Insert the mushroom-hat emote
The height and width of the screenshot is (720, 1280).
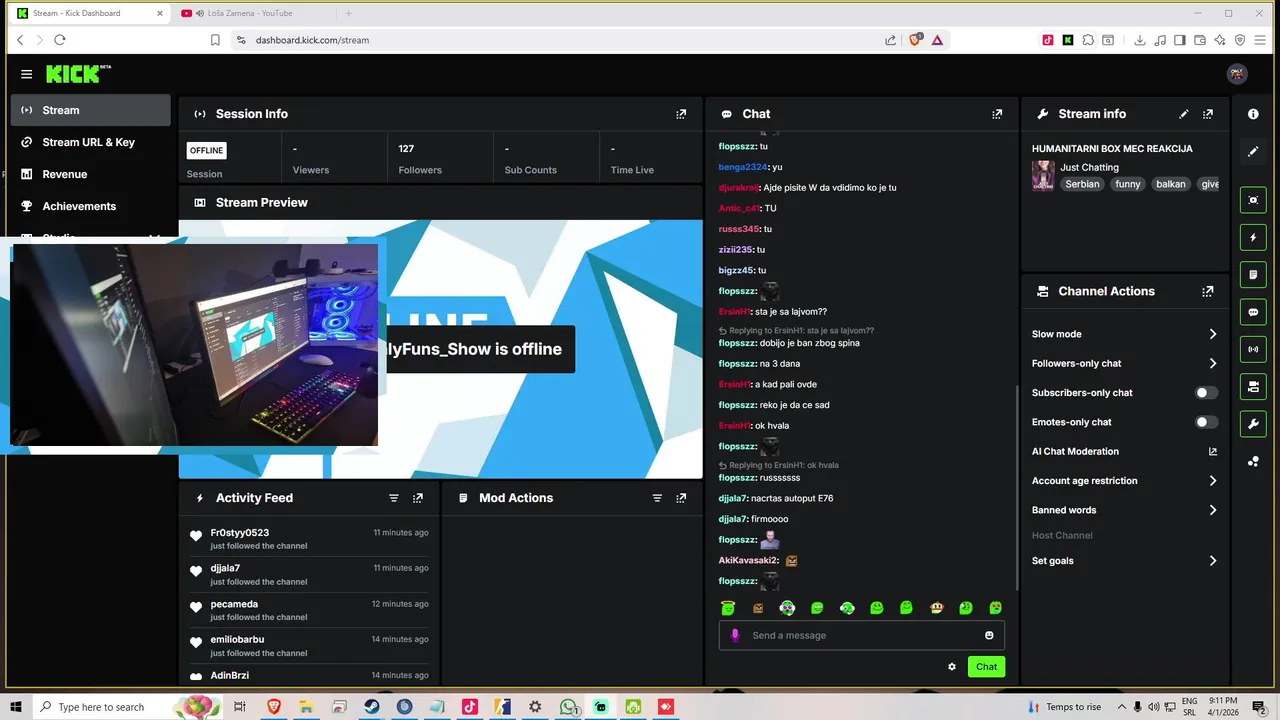click(936, 608)
